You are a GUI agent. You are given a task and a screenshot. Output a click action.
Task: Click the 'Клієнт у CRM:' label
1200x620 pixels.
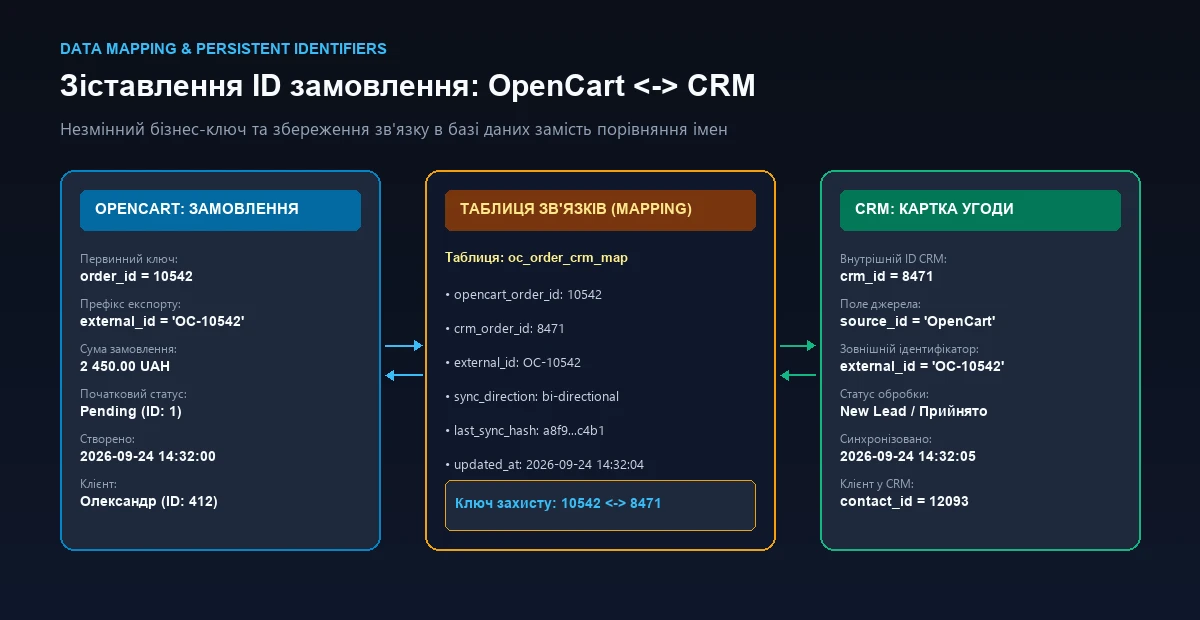[877, 484]
